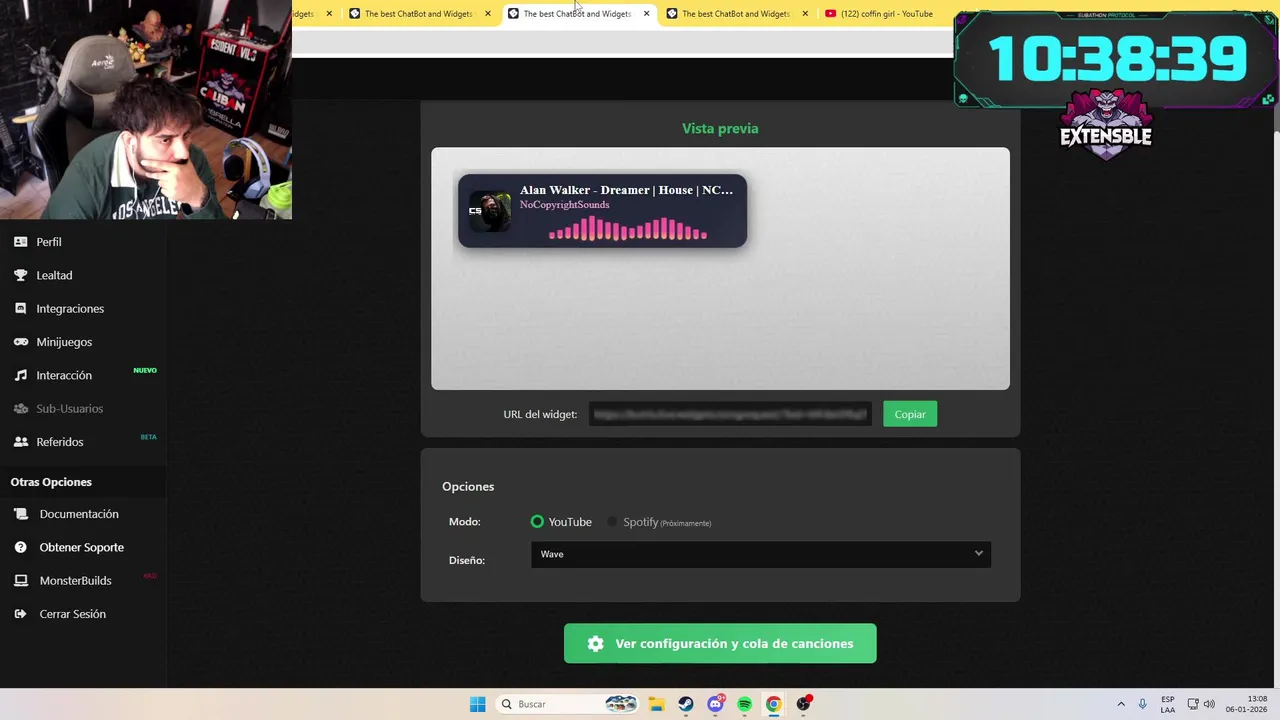The height and width of the screenshot is (720, 1280).
Task: Click the volume icon in the system tray
Action: (1209, 704)
